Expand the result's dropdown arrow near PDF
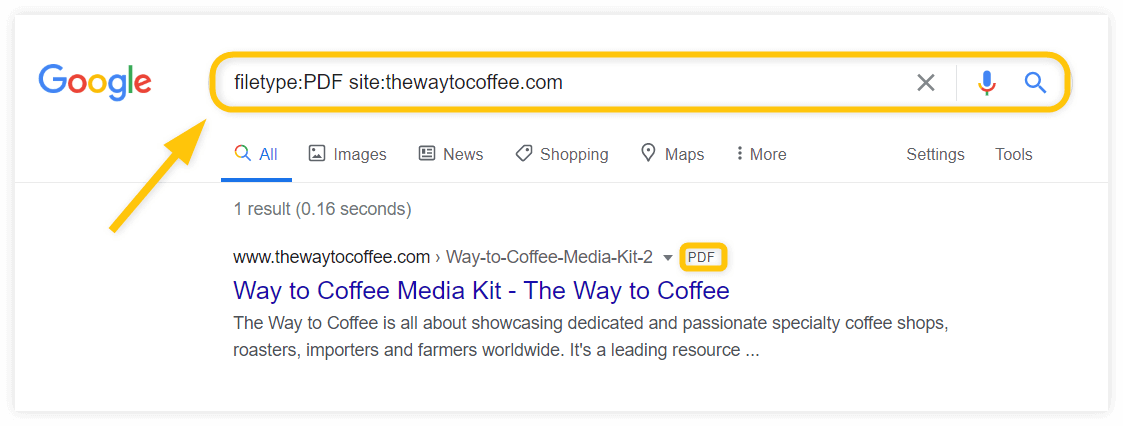The height and width of the screenshot is (426, 1123). pos(667,258)
